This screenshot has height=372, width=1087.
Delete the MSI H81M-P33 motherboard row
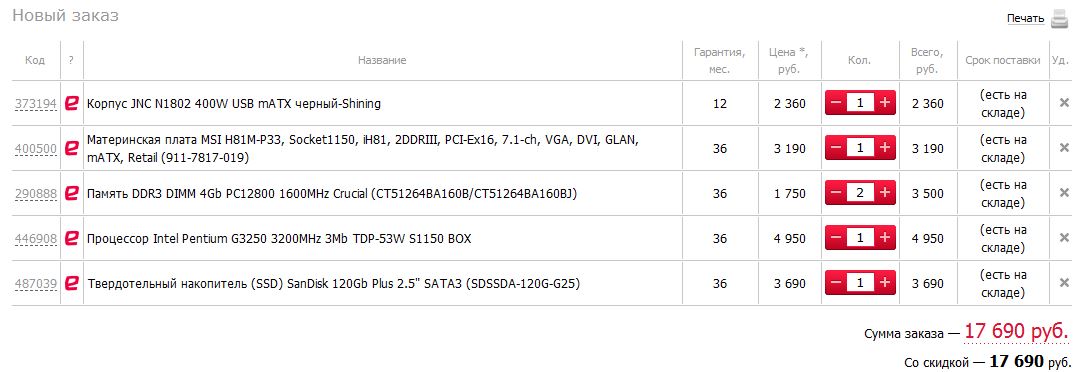coord(1064,148)
